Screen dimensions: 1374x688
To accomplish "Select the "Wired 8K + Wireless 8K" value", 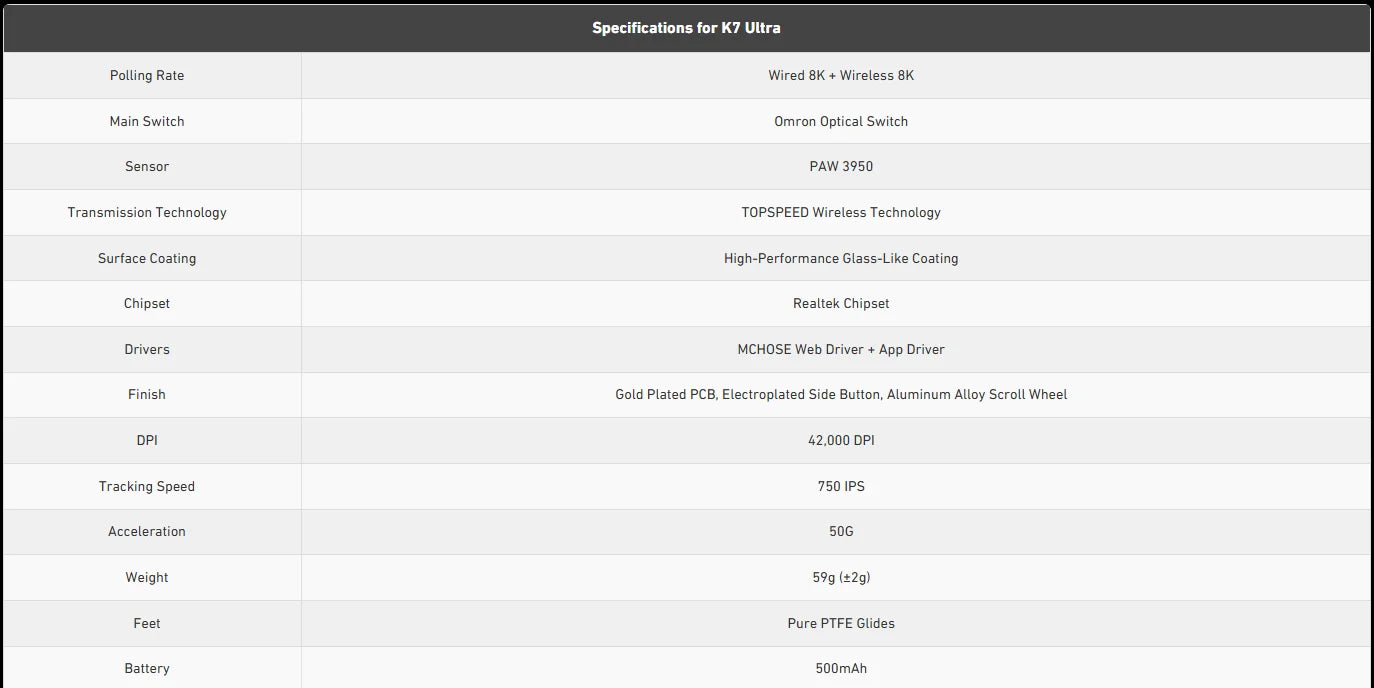I will 841,76.
